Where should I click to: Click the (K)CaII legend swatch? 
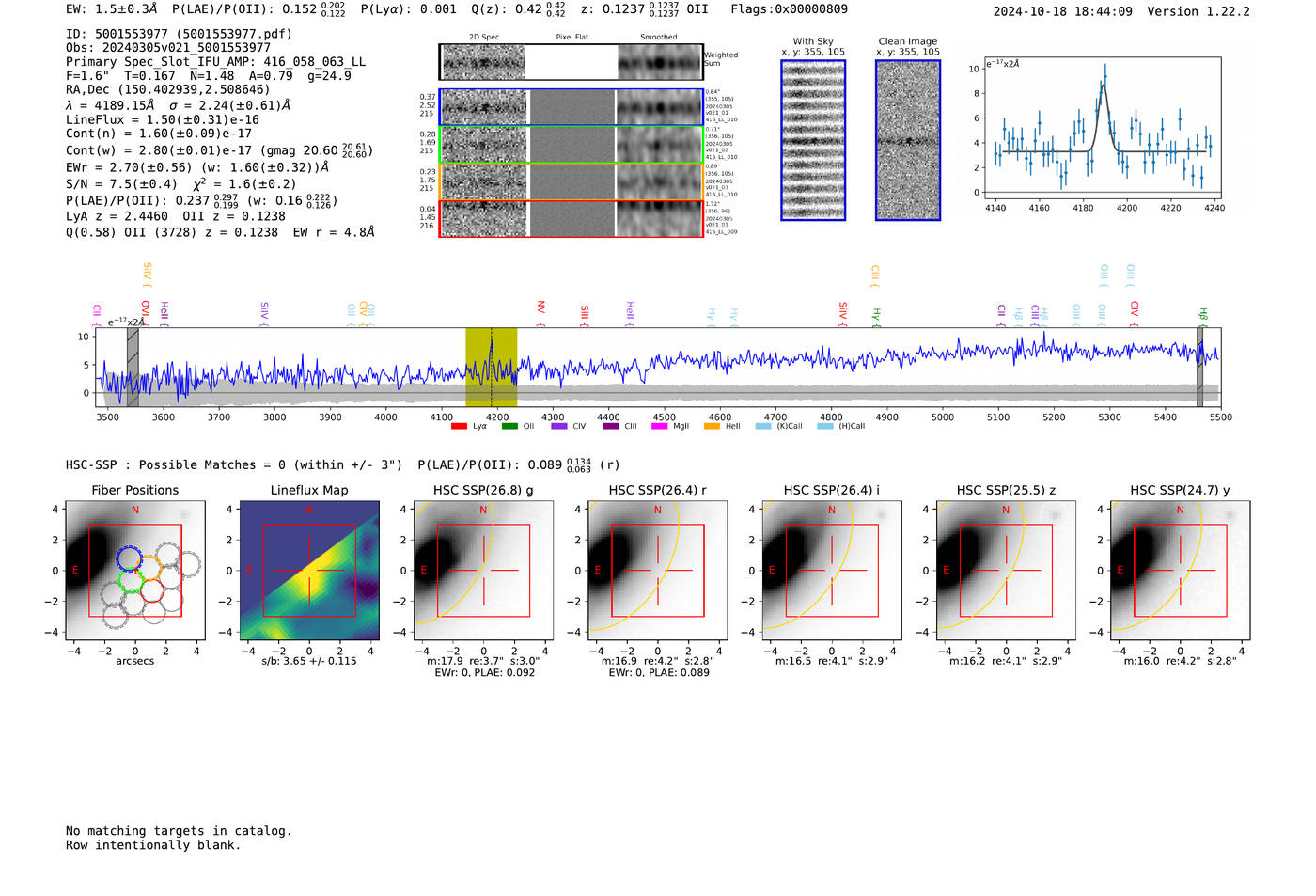763,427
